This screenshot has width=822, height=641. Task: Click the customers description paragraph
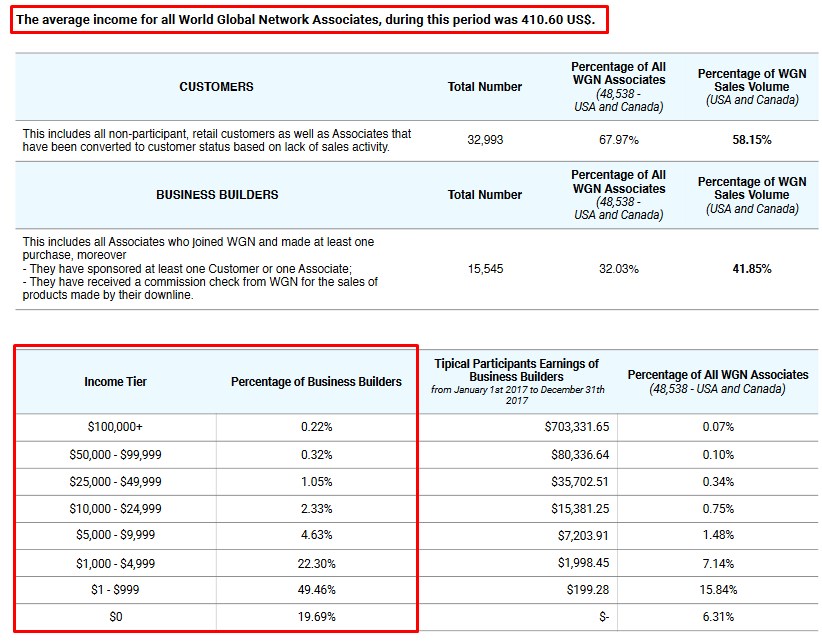[217, 140]
